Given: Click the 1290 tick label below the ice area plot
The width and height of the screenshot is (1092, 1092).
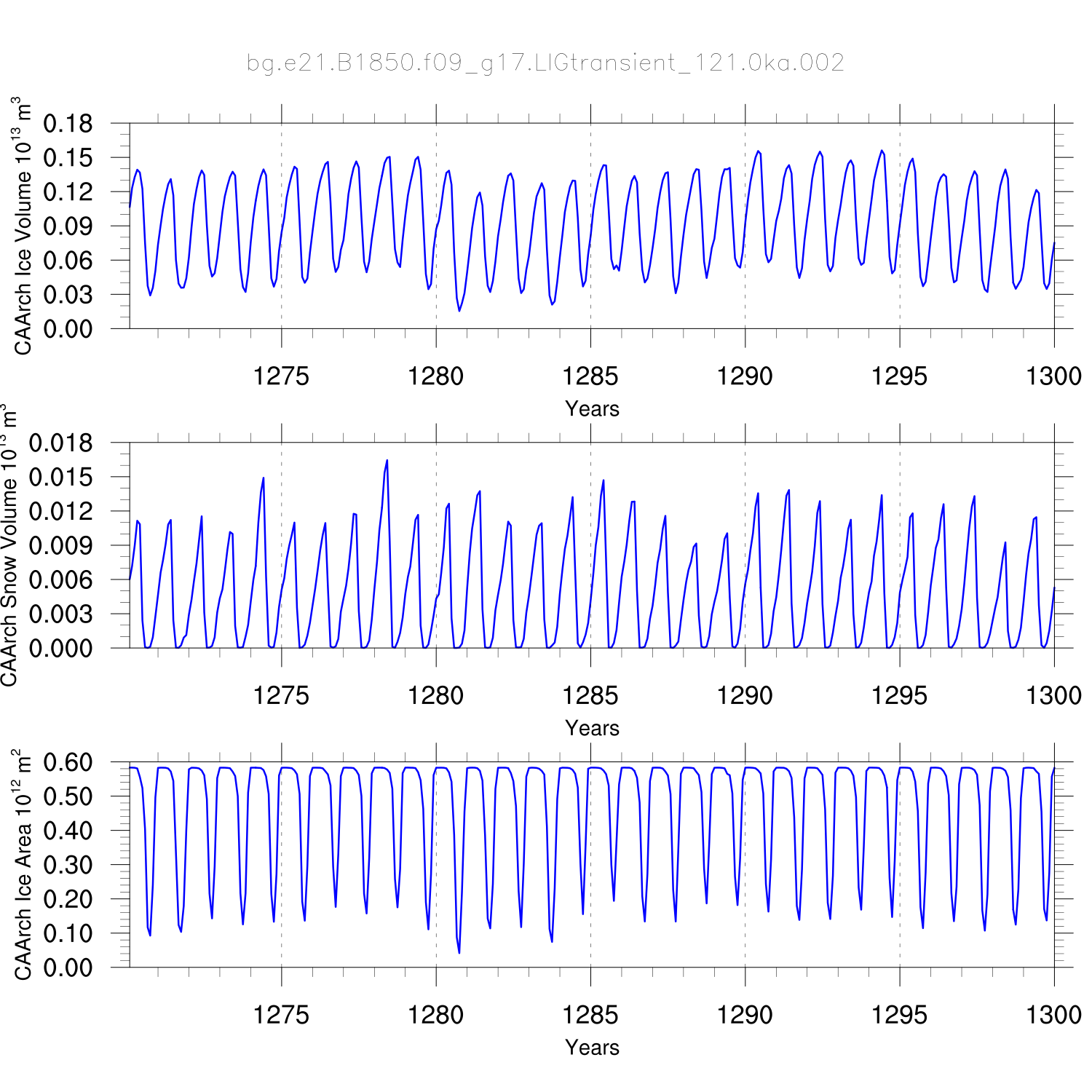Looking at the screenshot, I should tap(745, 1015).
